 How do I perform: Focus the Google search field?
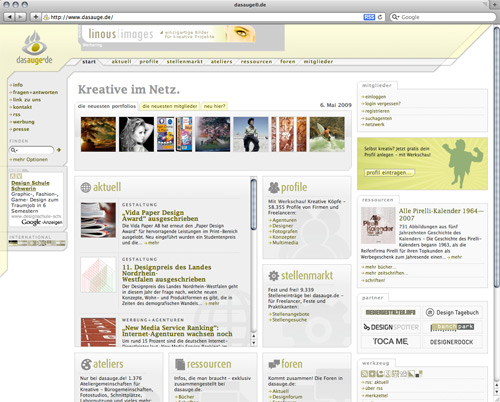tap(443, 17)
